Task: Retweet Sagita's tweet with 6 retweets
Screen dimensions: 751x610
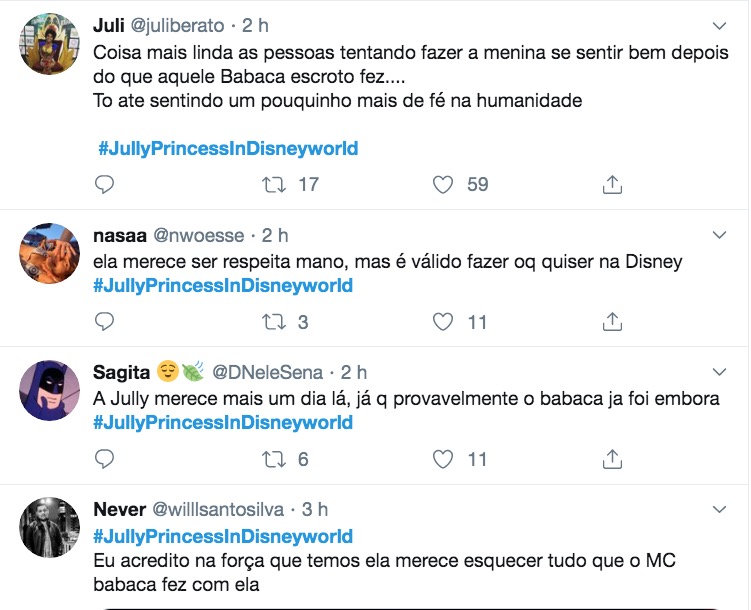Action: (273, 459)
